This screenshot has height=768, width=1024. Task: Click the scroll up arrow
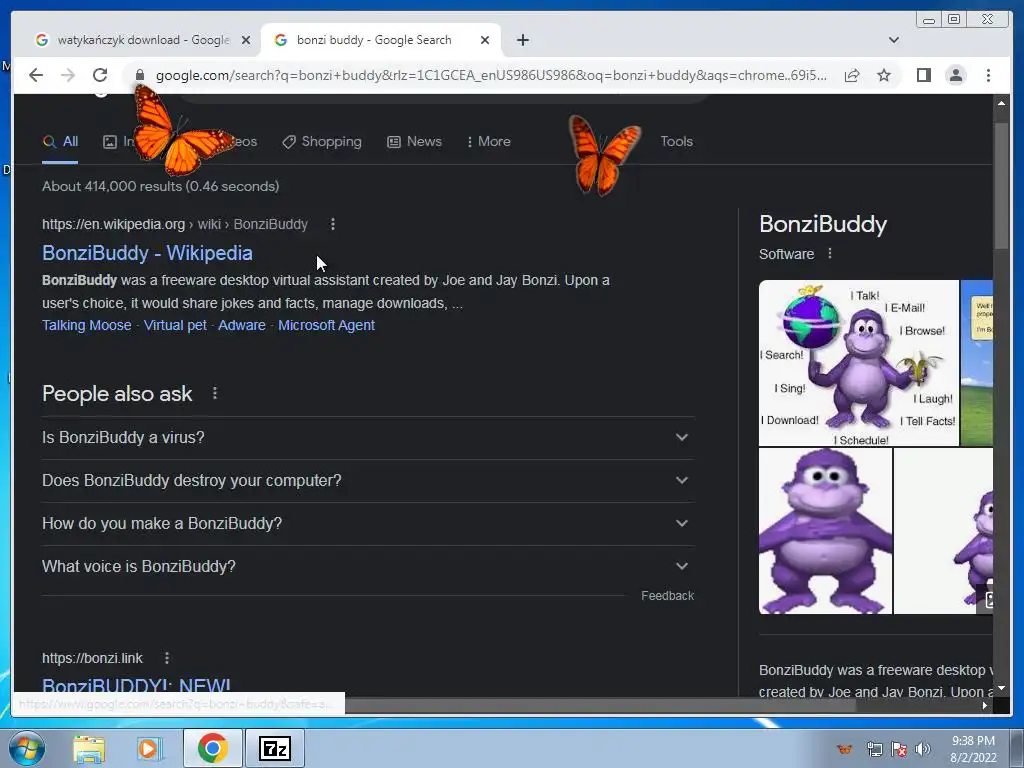click(x=1000, y=103)
